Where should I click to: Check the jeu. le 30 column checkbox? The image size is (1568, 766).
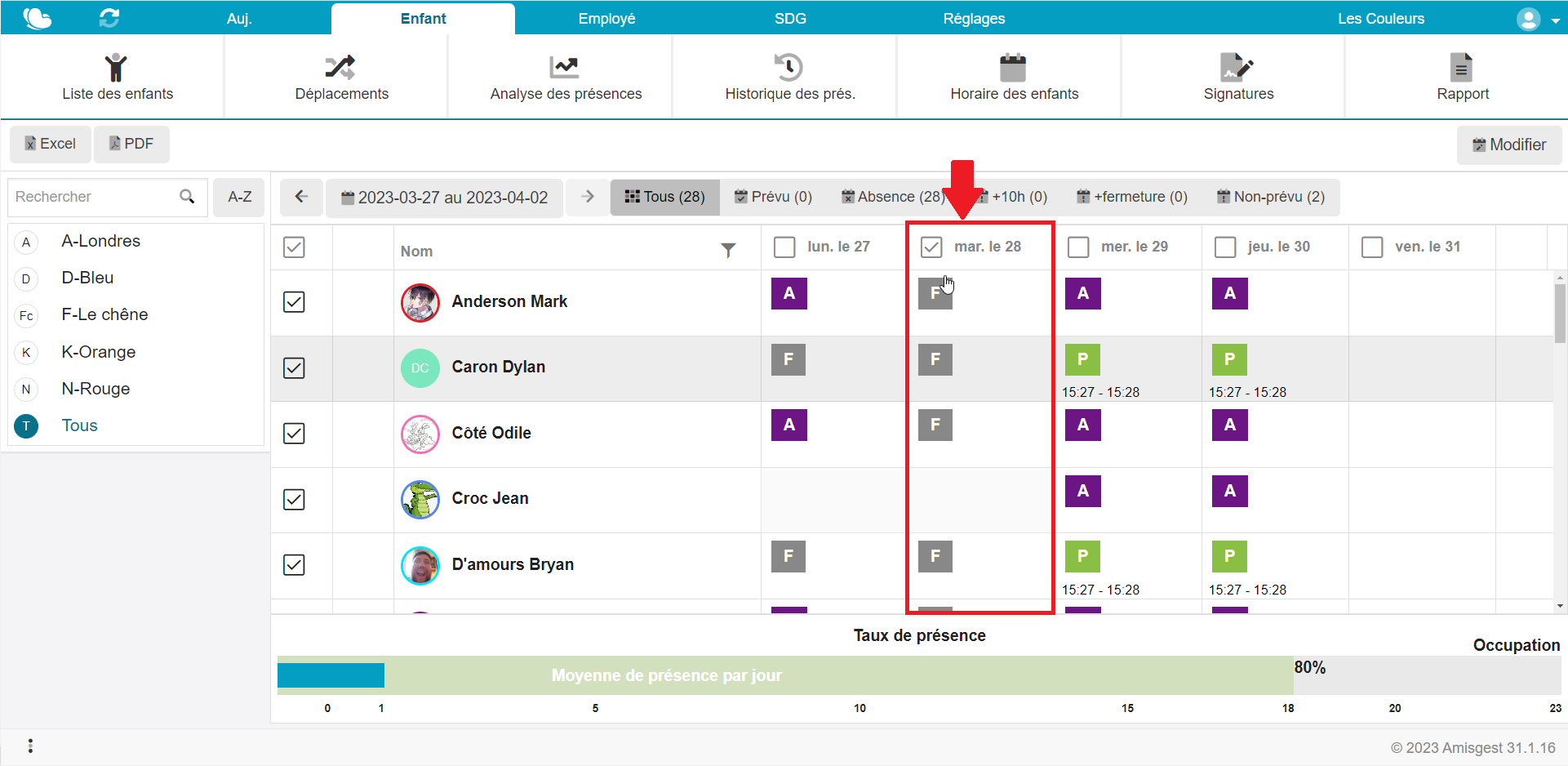coord(1225,247)
